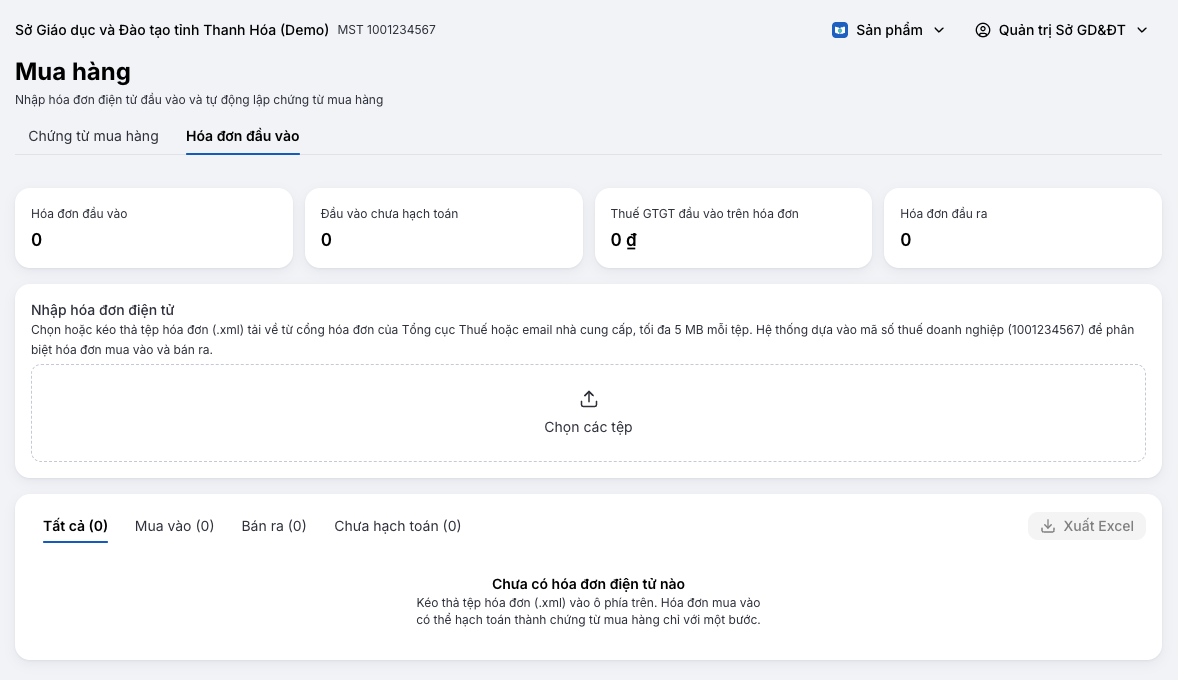Click the user account avatar icon
This screenshot has width=1178, height=680.
(x=983, y=30)
